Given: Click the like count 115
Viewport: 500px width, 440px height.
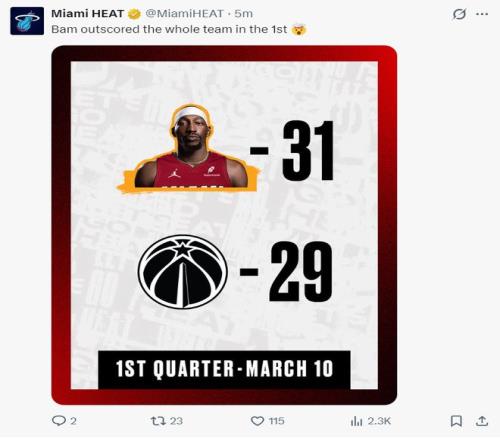Looking at the screenshot, I should tap(276, 421).
